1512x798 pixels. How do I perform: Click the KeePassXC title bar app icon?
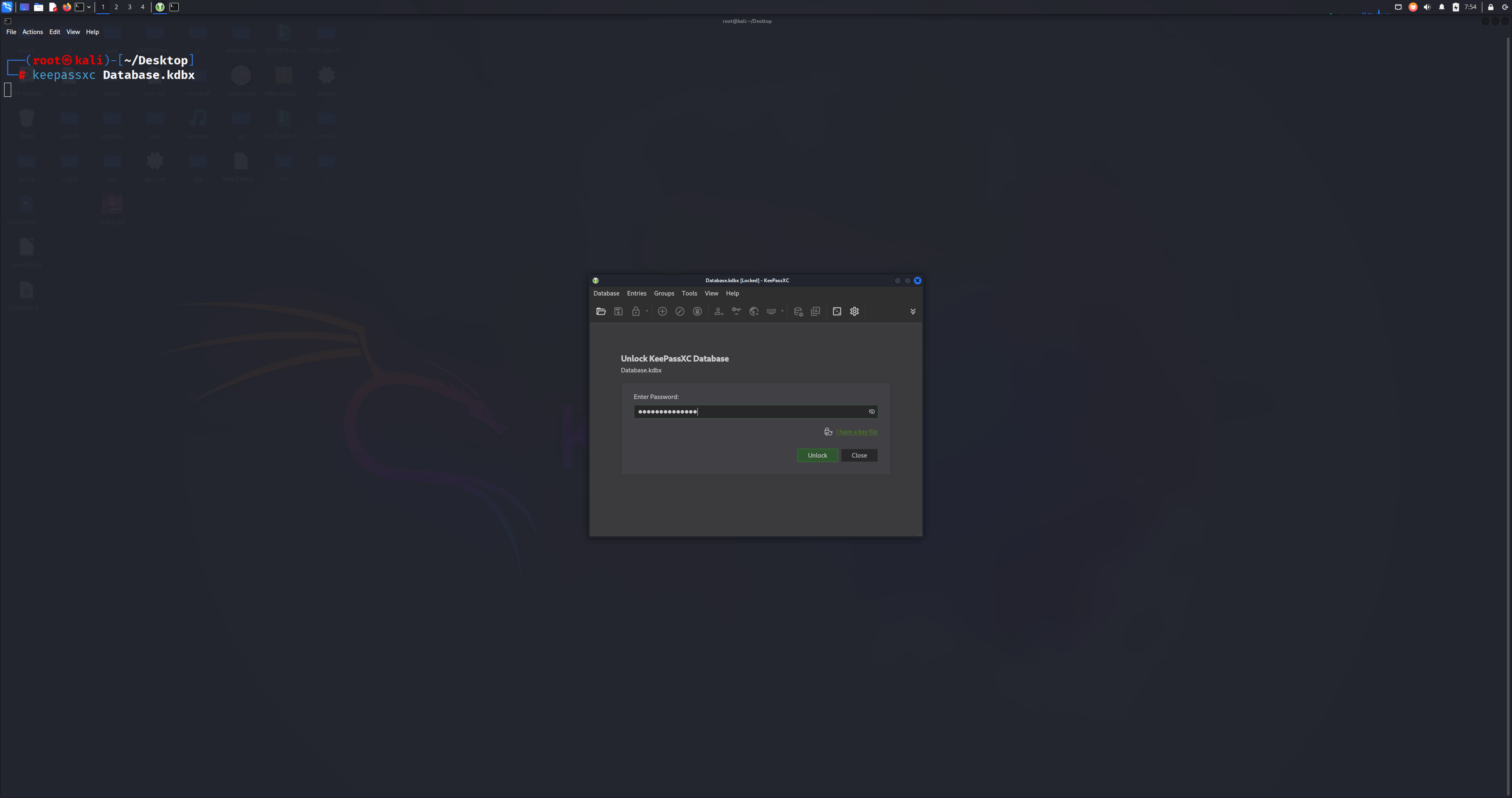click(595, 281)
